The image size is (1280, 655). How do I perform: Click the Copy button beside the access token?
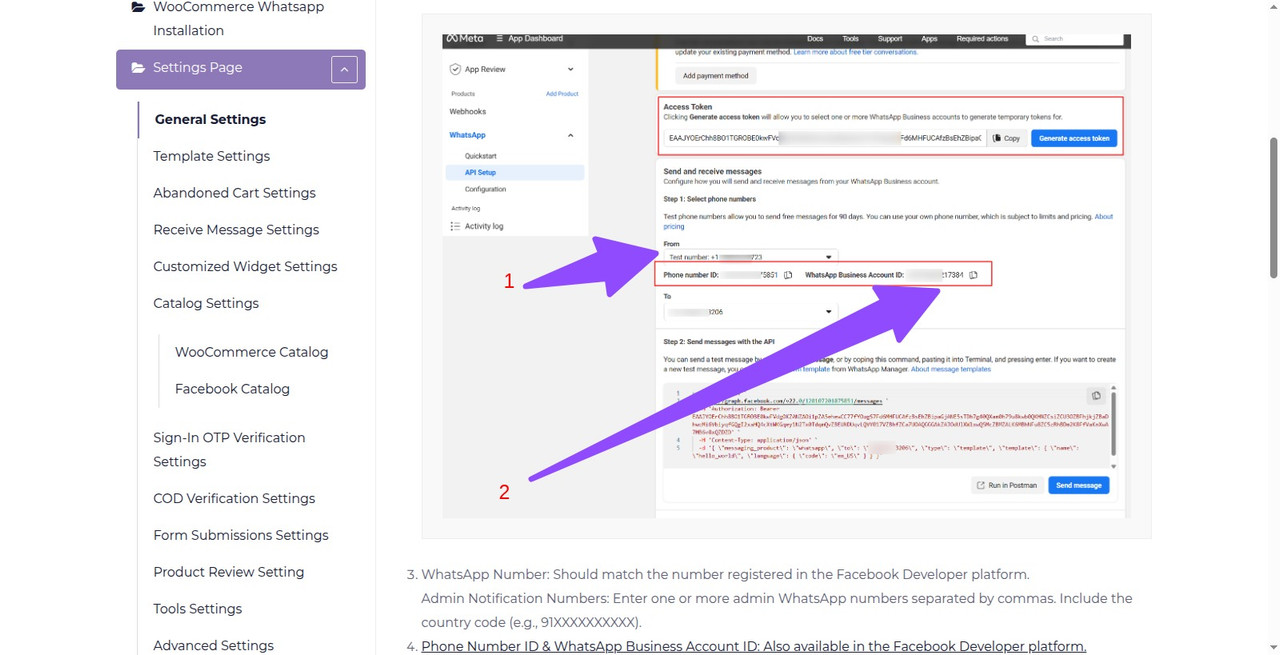point(1006,139)
